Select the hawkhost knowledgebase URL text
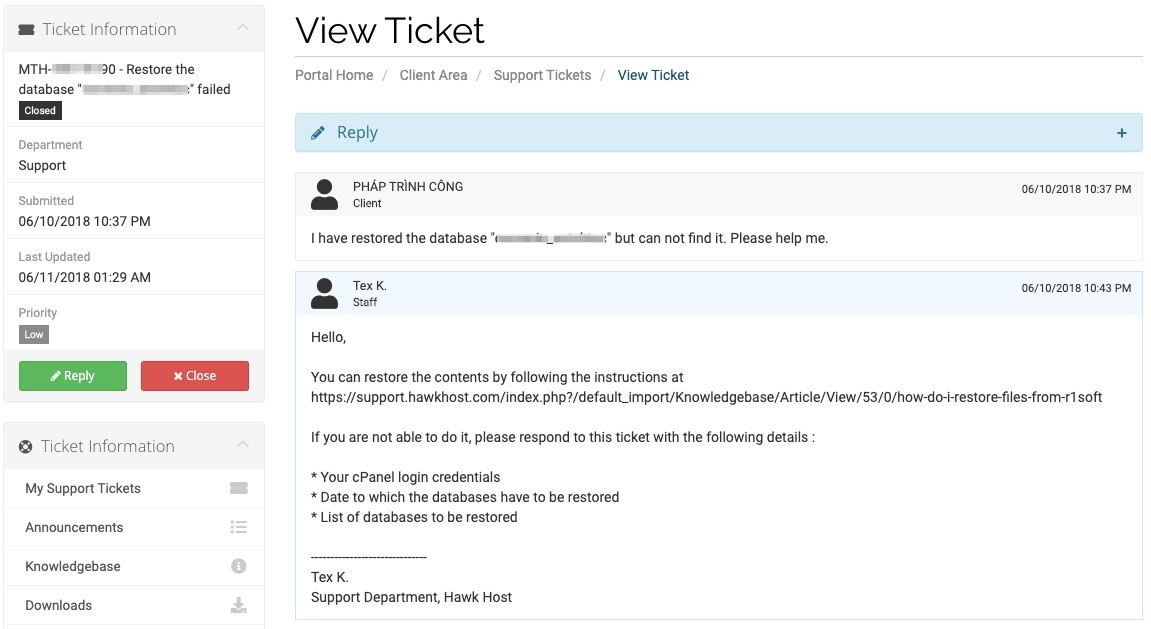Image resolution: width=1151 pixels, height=629 pixels. pyautogui.click(x=706, y=397)
